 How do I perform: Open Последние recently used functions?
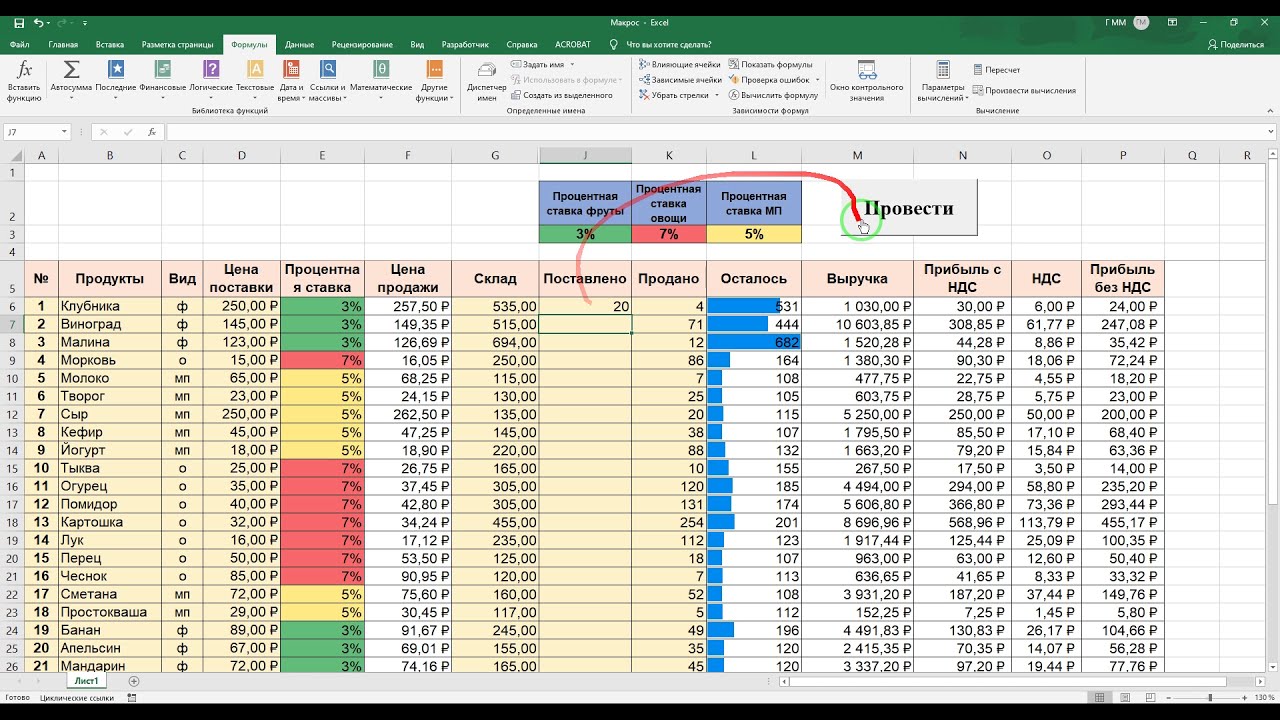tap(116, 69)
